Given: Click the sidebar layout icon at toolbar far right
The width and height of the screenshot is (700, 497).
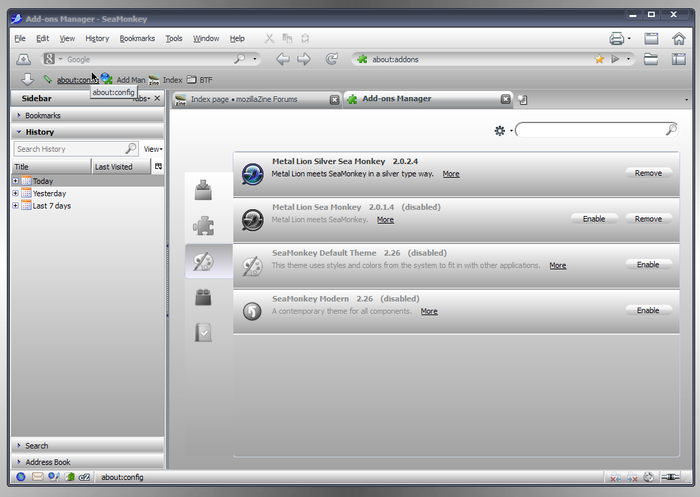Looking at the screenshot, I should click(x=679, y=59).
